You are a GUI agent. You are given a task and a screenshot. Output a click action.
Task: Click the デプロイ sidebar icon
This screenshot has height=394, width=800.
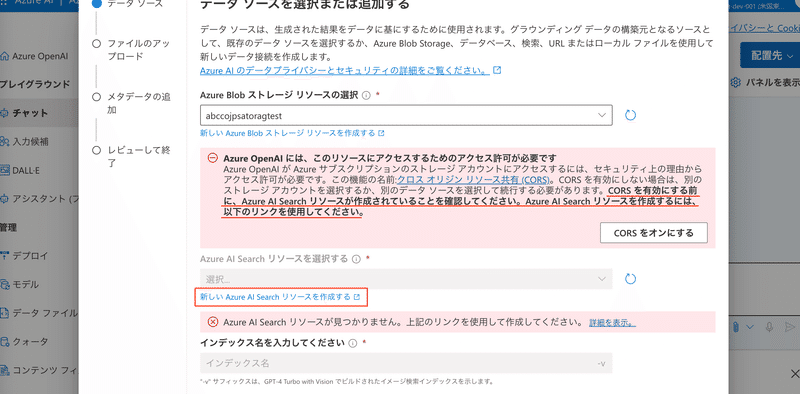5,255
